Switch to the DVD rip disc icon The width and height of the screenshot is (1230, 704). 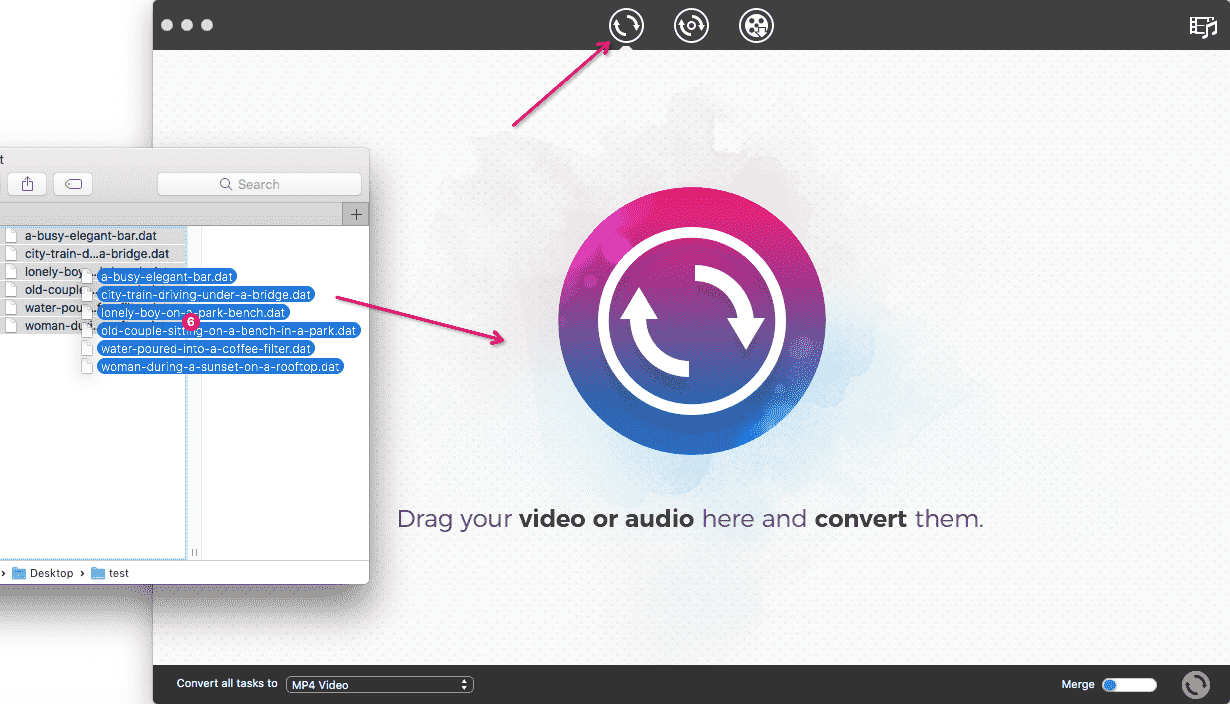click(691, 25)
